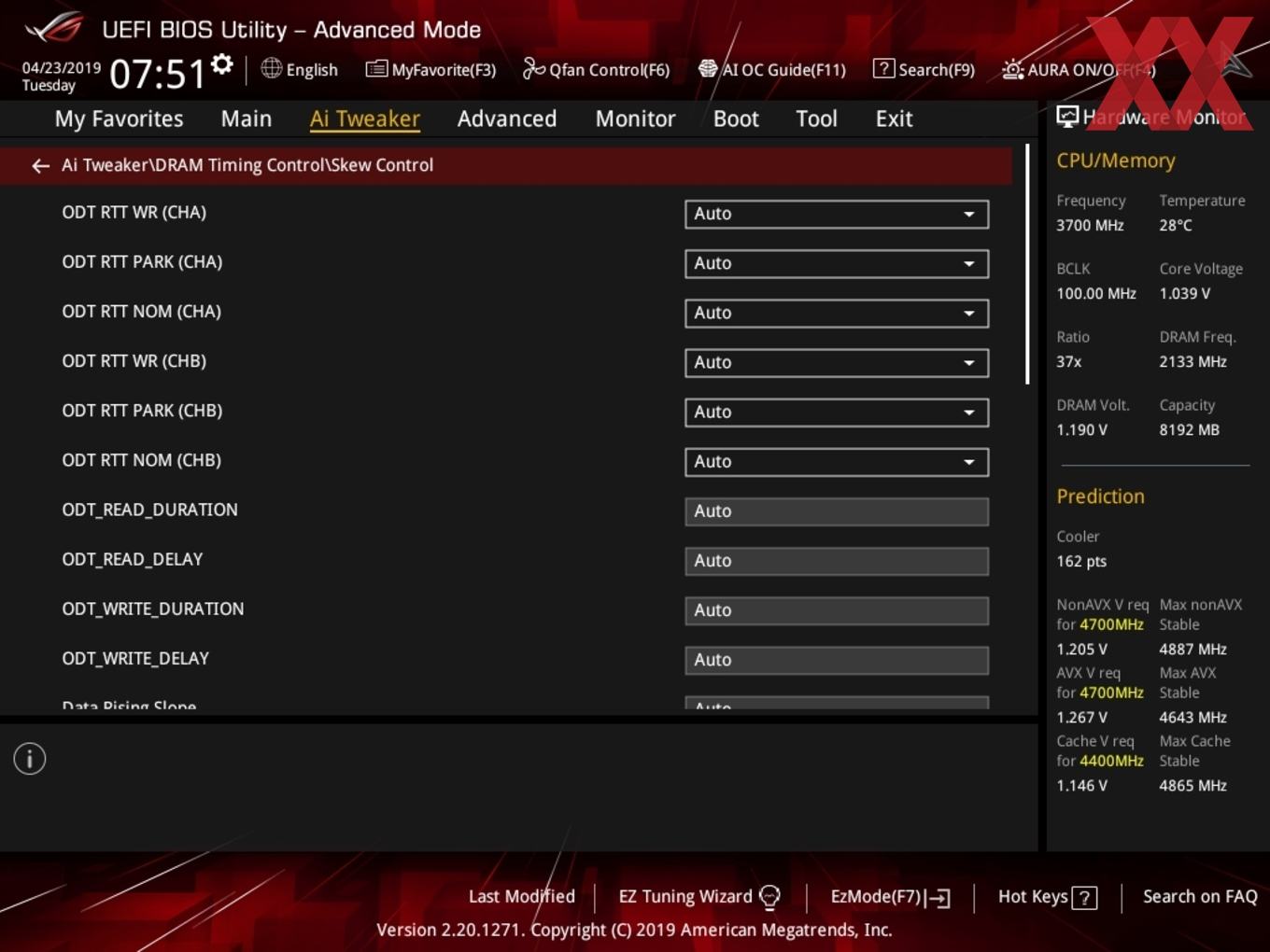The image size is (1270, 952).
Task: Go to the Monitor tab
Action: pos(635,119)
